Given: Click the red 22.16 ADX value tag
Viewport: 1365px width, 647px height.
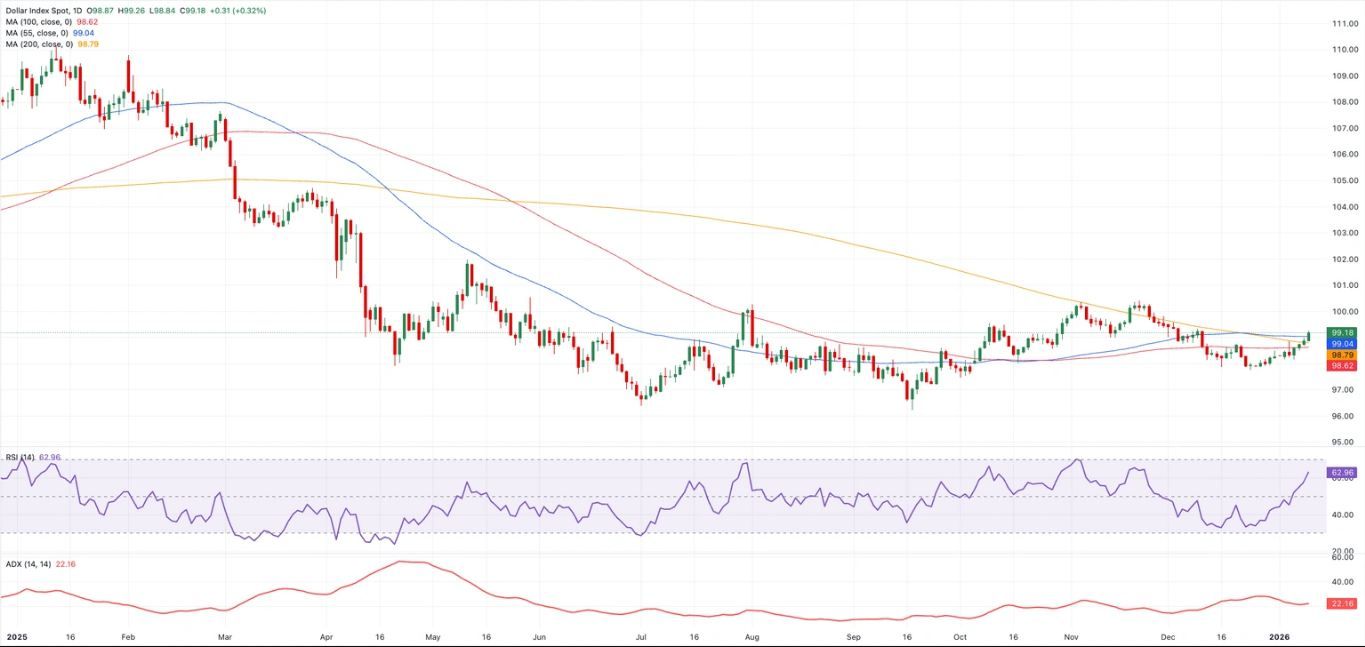Looking at the screenshot, I should (x=1342, y=604).
